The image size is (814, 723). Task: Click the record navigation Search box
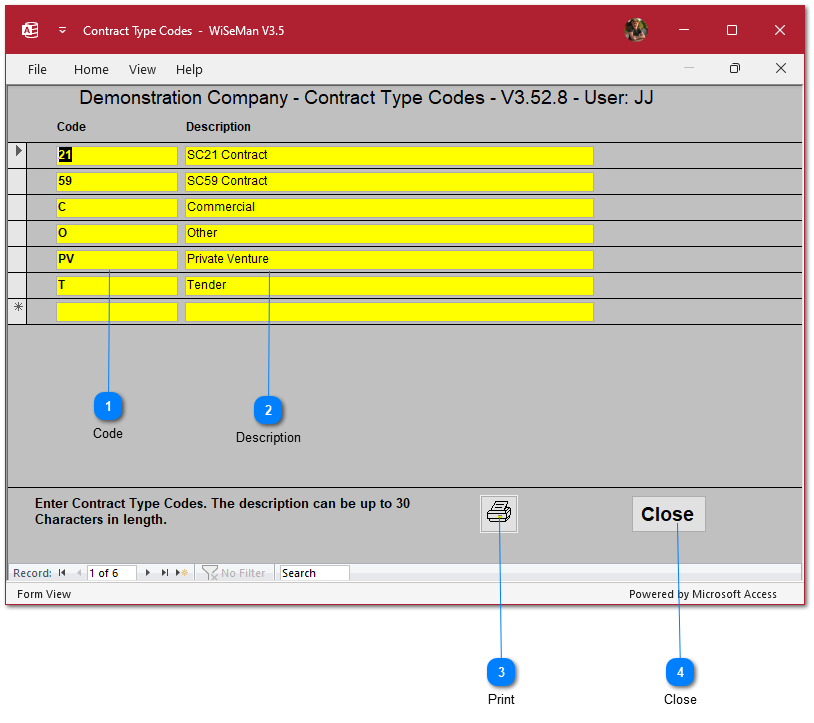pos(314,573)
